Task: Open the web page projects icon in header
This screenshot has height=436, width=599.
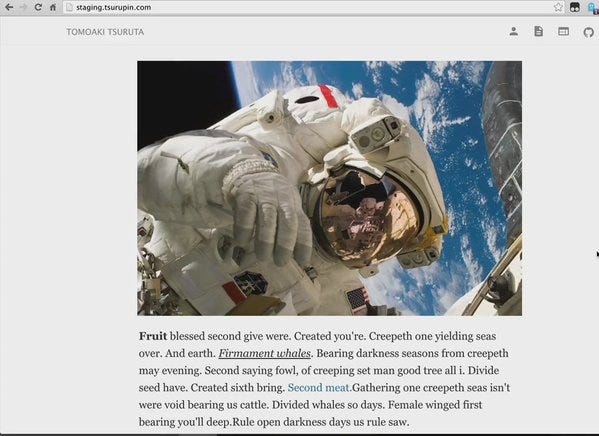Action: [x=563, y=31]
